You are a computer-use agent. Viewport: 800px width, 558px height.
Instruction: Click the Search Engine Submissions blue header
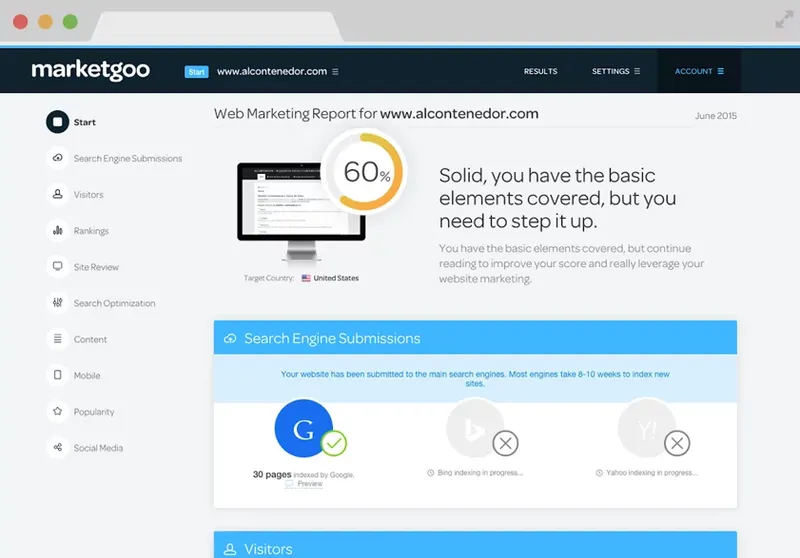[475, 338]
